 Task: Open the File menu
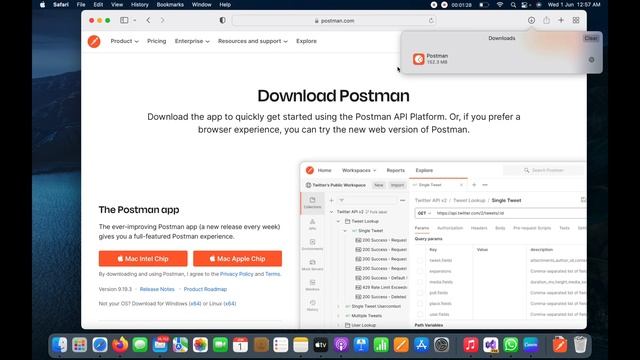[81, 5]
